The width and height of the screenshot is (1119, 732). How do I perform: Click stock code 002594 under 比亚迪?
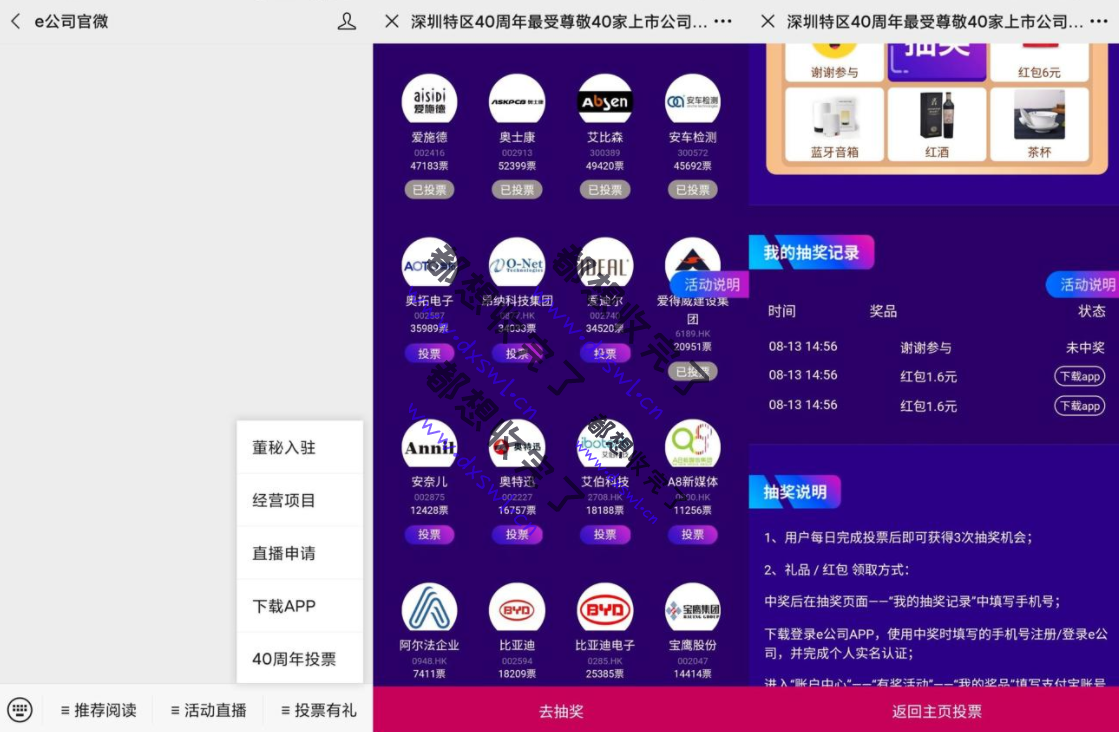click(x=517, y=661)
